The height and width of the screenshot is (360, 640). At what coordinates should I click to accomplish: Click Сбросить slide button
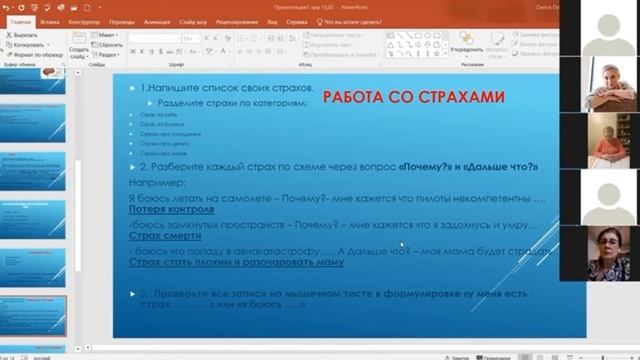coord(107,45)
